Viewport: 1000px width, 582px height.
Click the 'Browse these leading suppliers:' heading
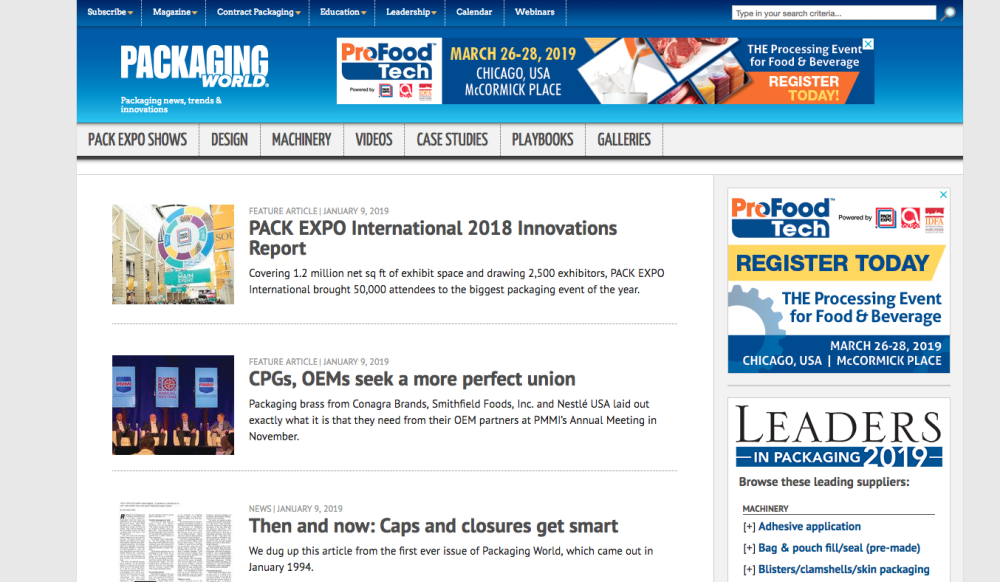coord(824,482)
